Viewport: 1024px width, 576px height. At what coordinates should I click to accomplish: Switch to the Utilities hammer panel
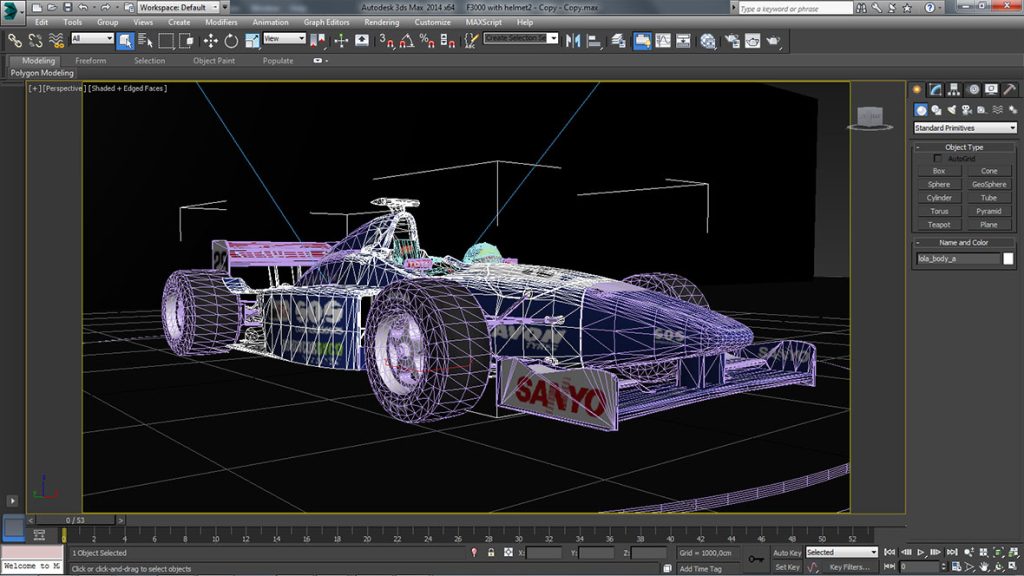click(1010, 89)
